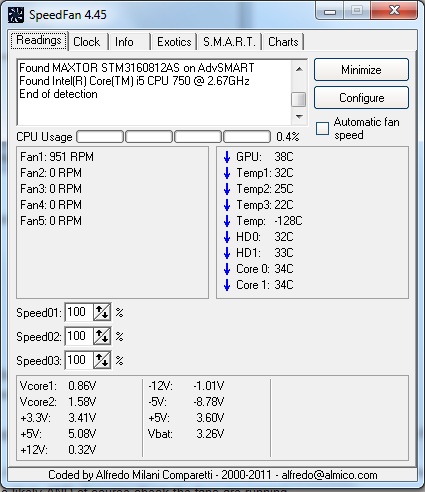
Task: Click the Speed03 up/down stepper
Action: (102, 360)
